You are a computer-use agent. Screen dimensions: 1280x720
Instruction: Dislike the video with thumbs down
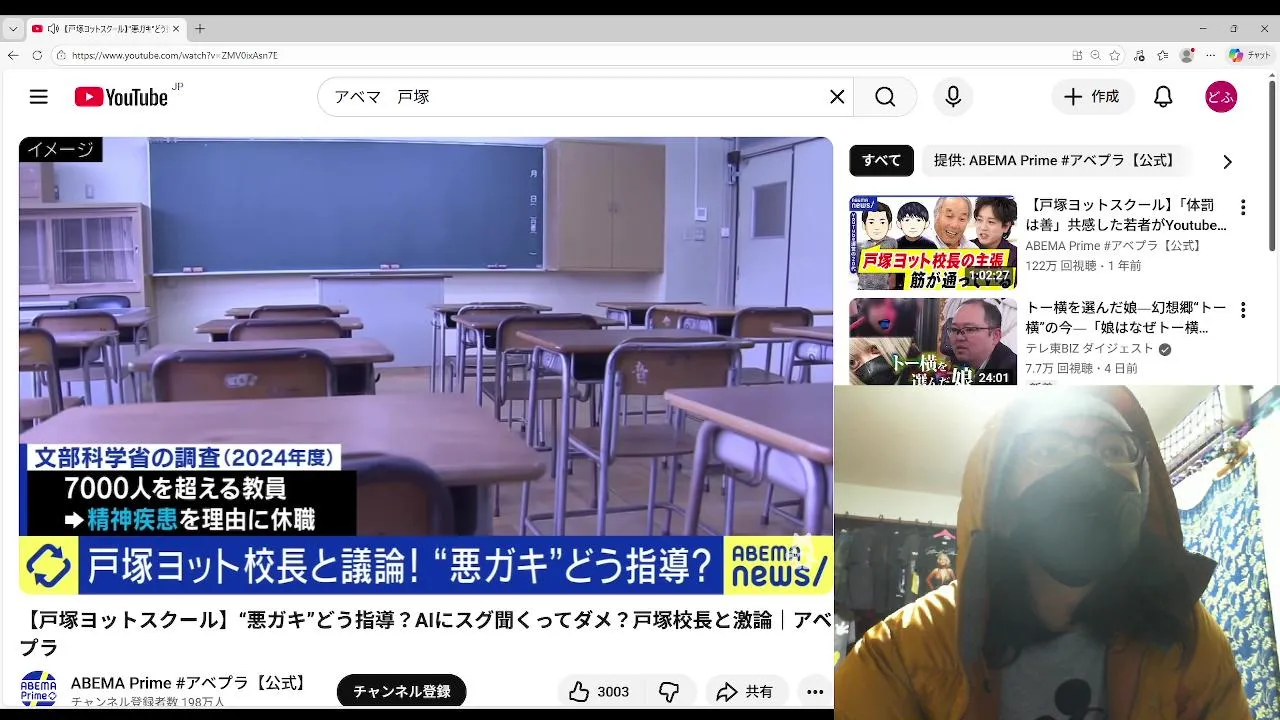(669, 692)
